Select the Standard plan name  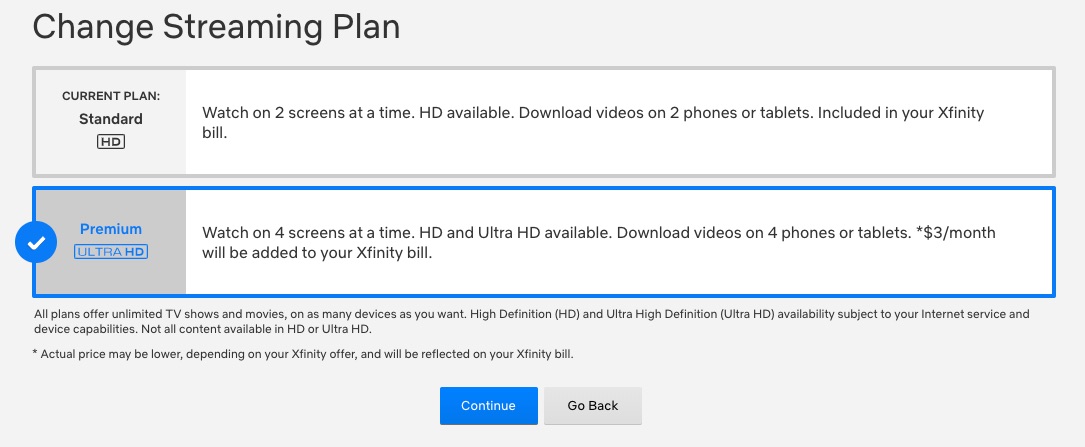[x=111, y=119]
